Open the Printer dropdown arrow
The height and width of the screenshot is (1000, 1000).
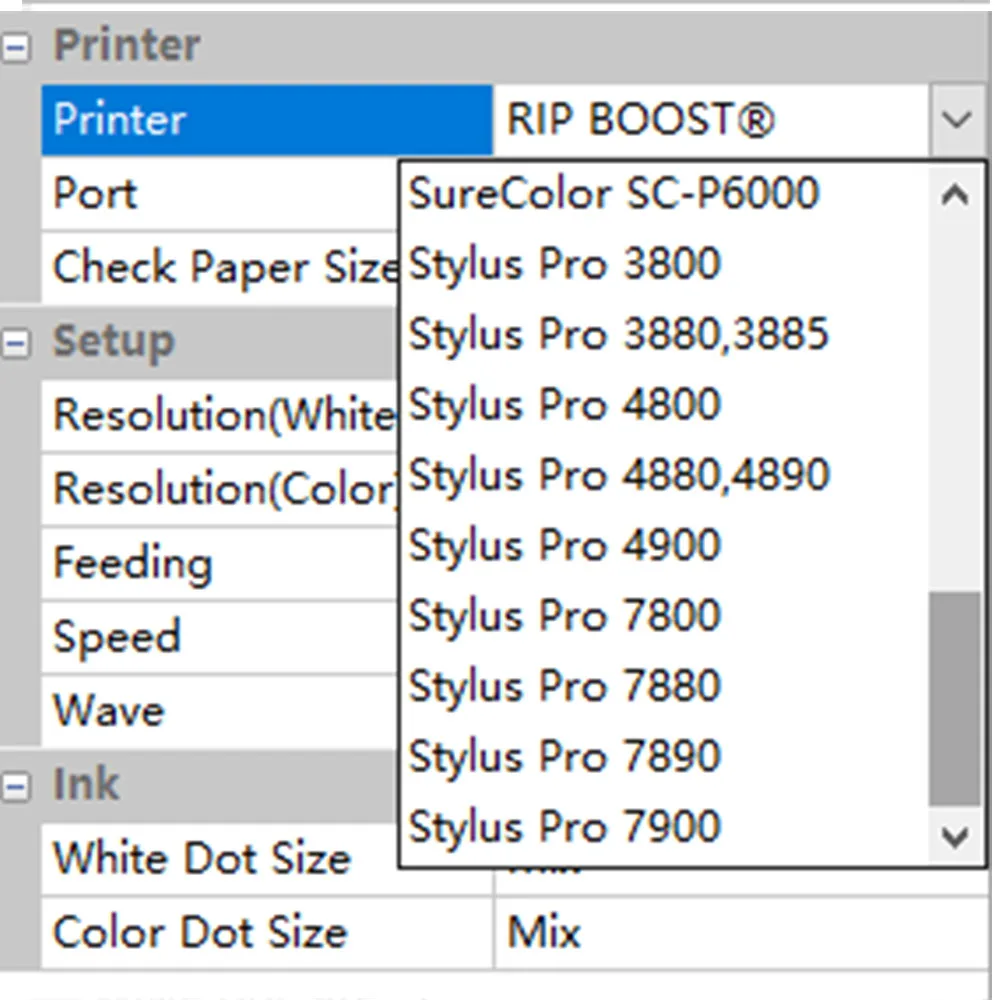(x=957, y=121)
